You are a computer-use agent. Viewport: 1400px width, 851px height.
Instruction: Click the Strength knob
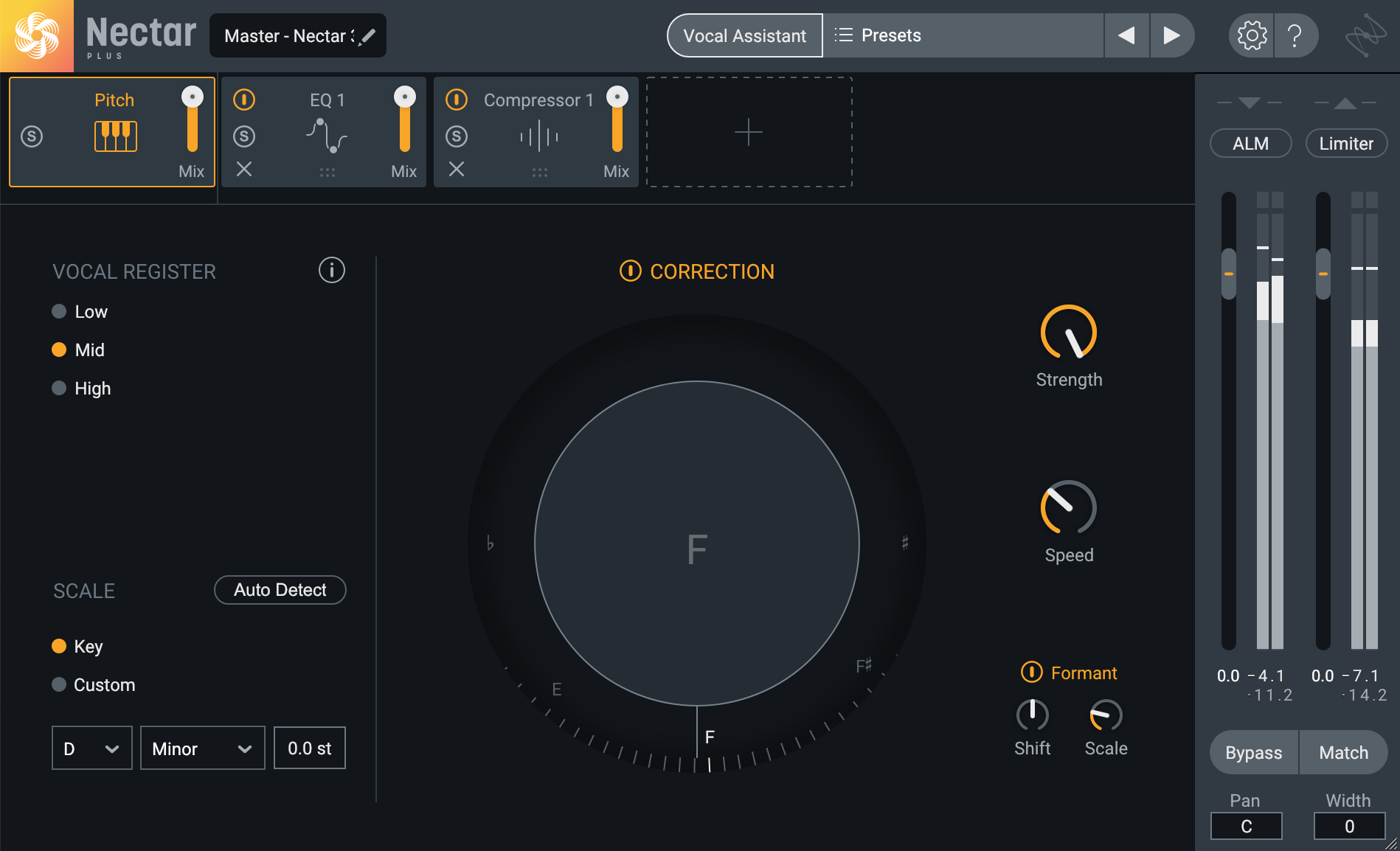click(x=1069, y=333)
